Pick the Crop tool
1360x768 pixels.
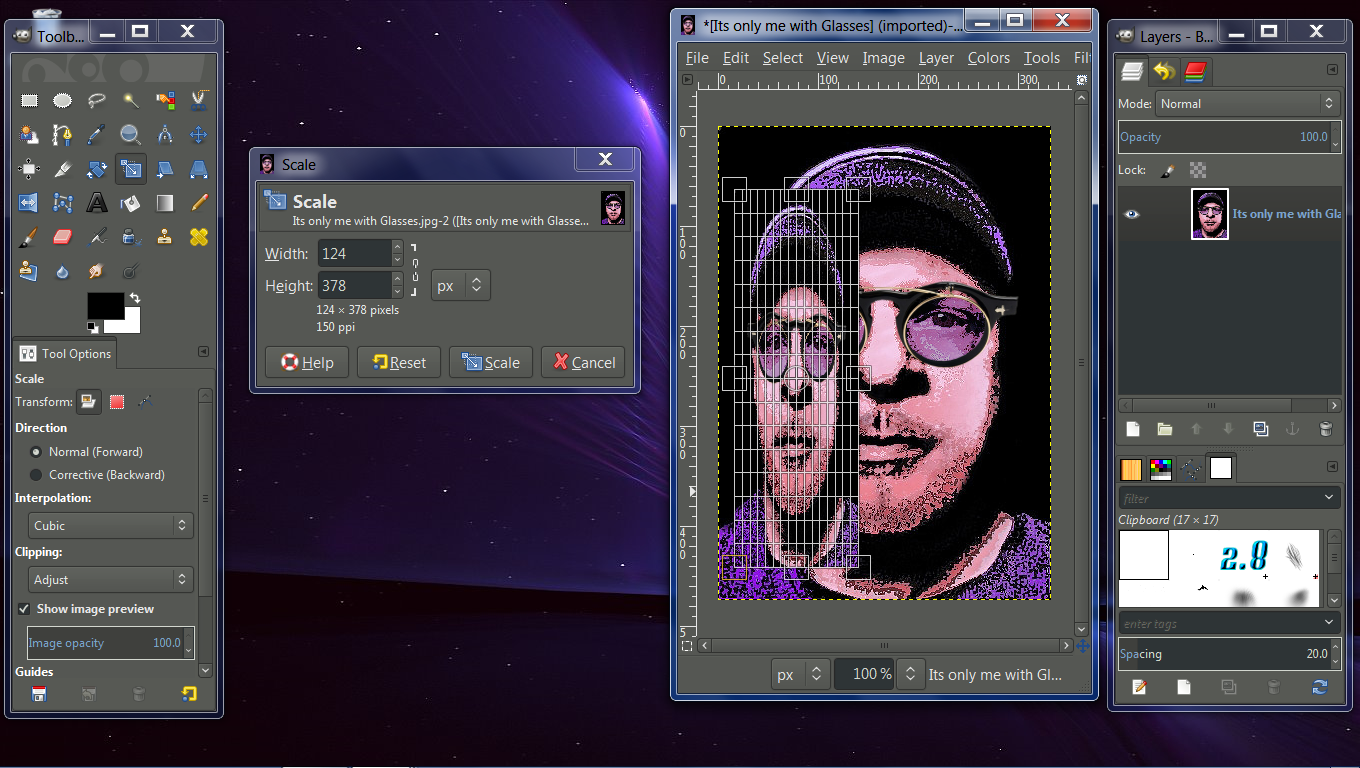[x=62, y=169]
